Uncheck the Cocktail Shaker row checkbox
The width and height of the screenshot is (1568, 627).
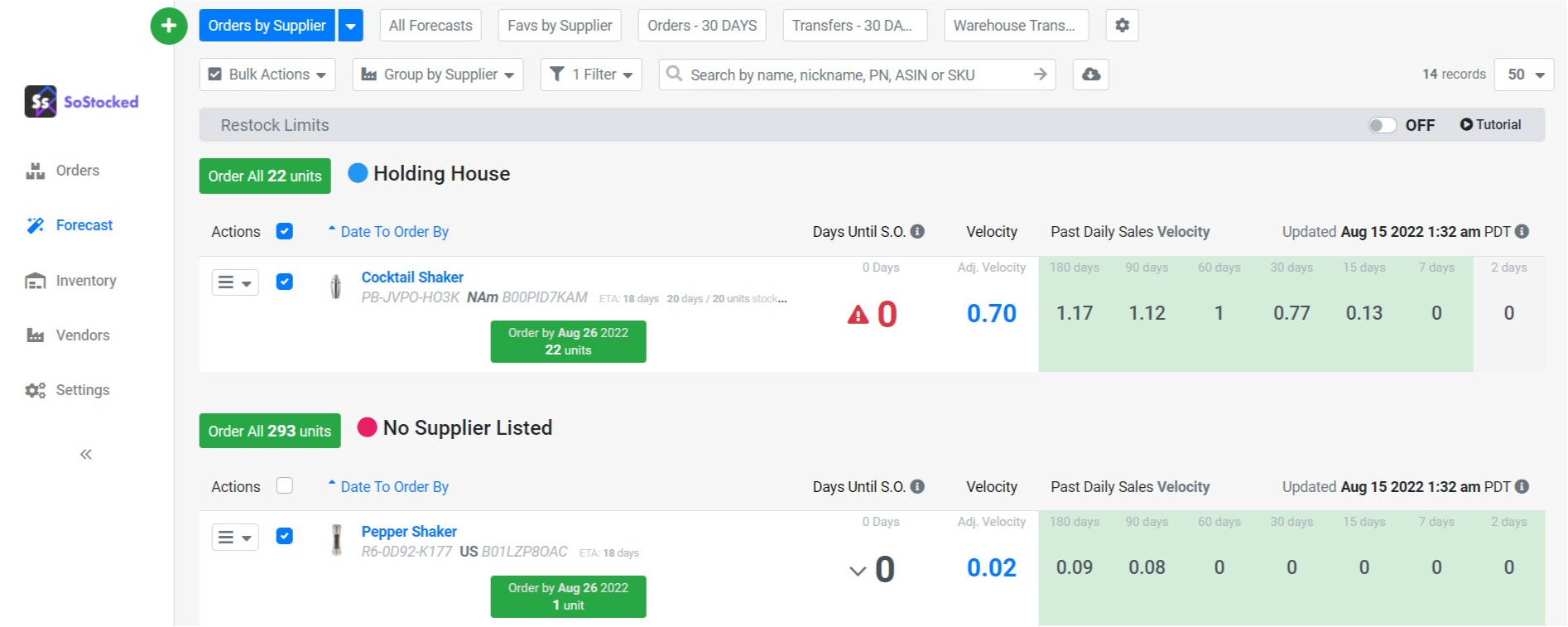point(284,282)
